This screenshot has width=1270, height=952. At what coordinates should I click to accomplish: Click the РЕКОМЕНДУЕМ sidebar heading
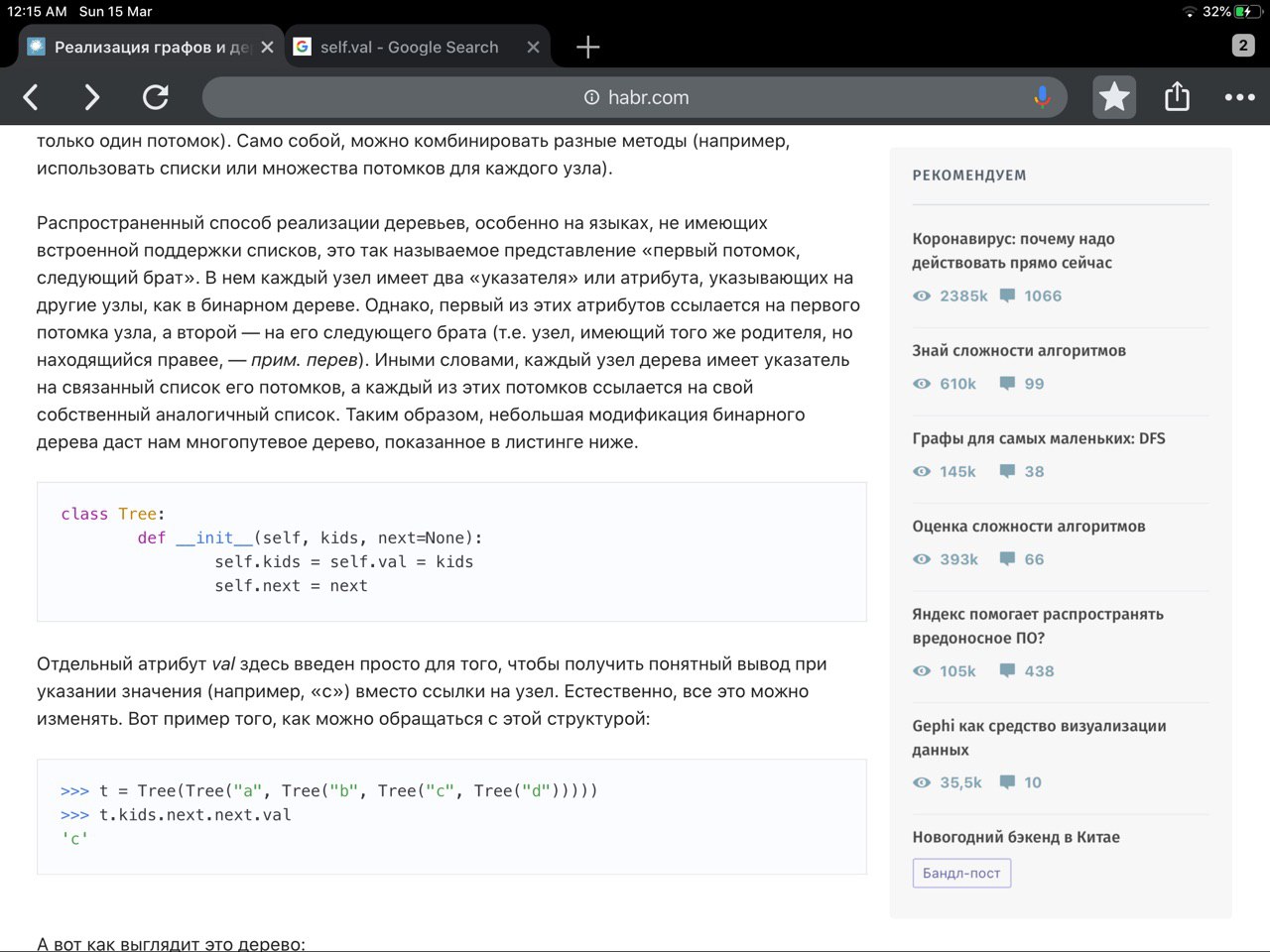(x=969, y=176)
